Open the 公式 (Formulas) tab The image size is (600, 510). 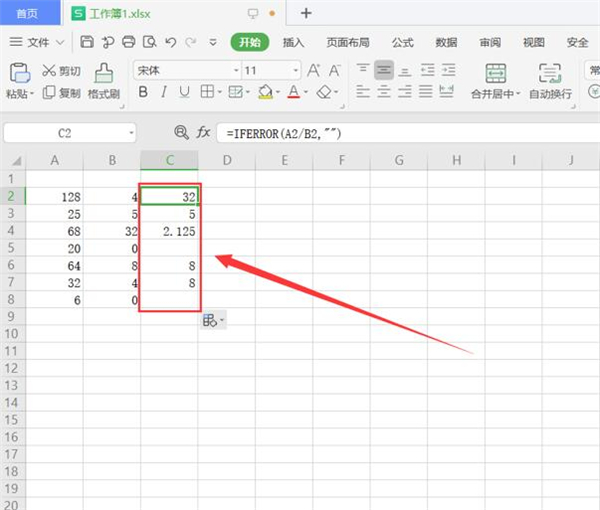point(402,42)
